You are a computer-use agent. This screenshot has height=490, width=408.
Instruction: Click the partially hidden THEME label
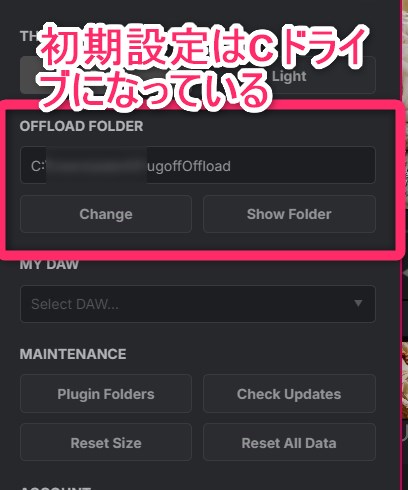click(28, 36)
